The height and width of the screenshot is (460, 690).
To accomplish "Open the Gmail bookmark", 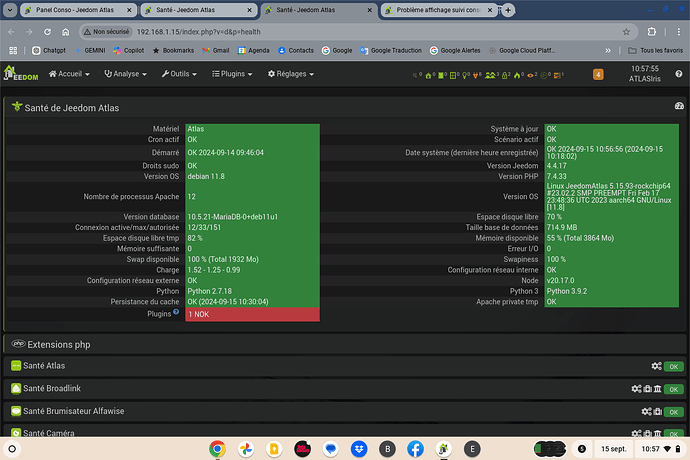I will tap(216, 51).
